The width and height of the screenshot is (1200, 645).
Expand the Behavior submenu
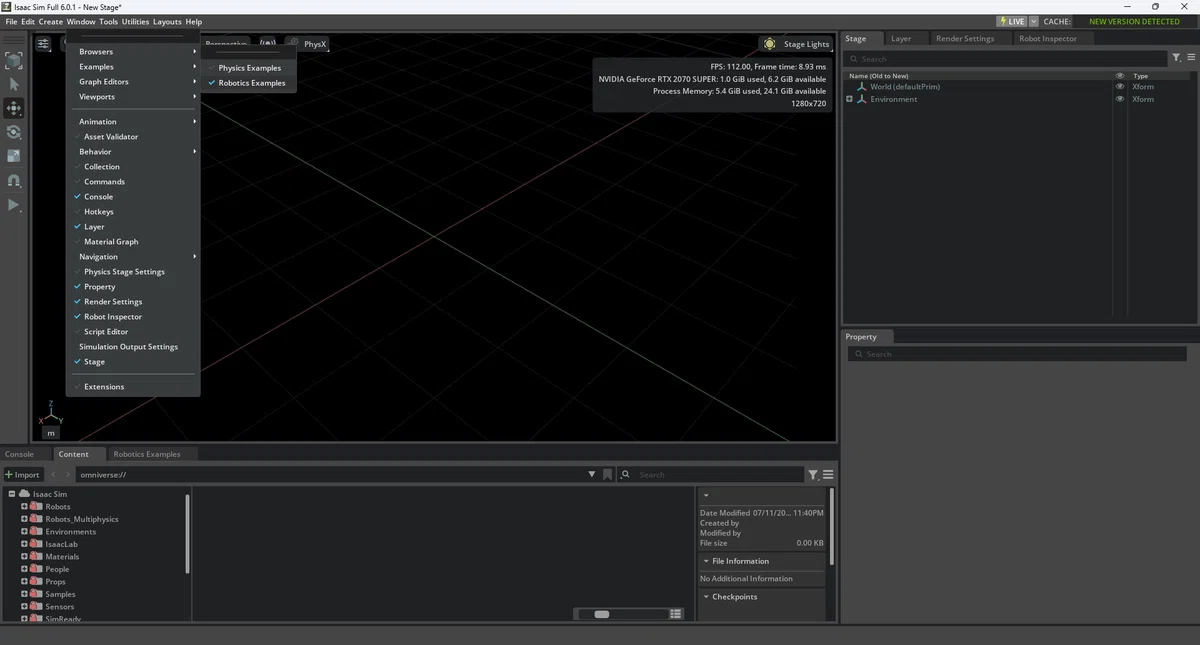(x=133, y=152)
